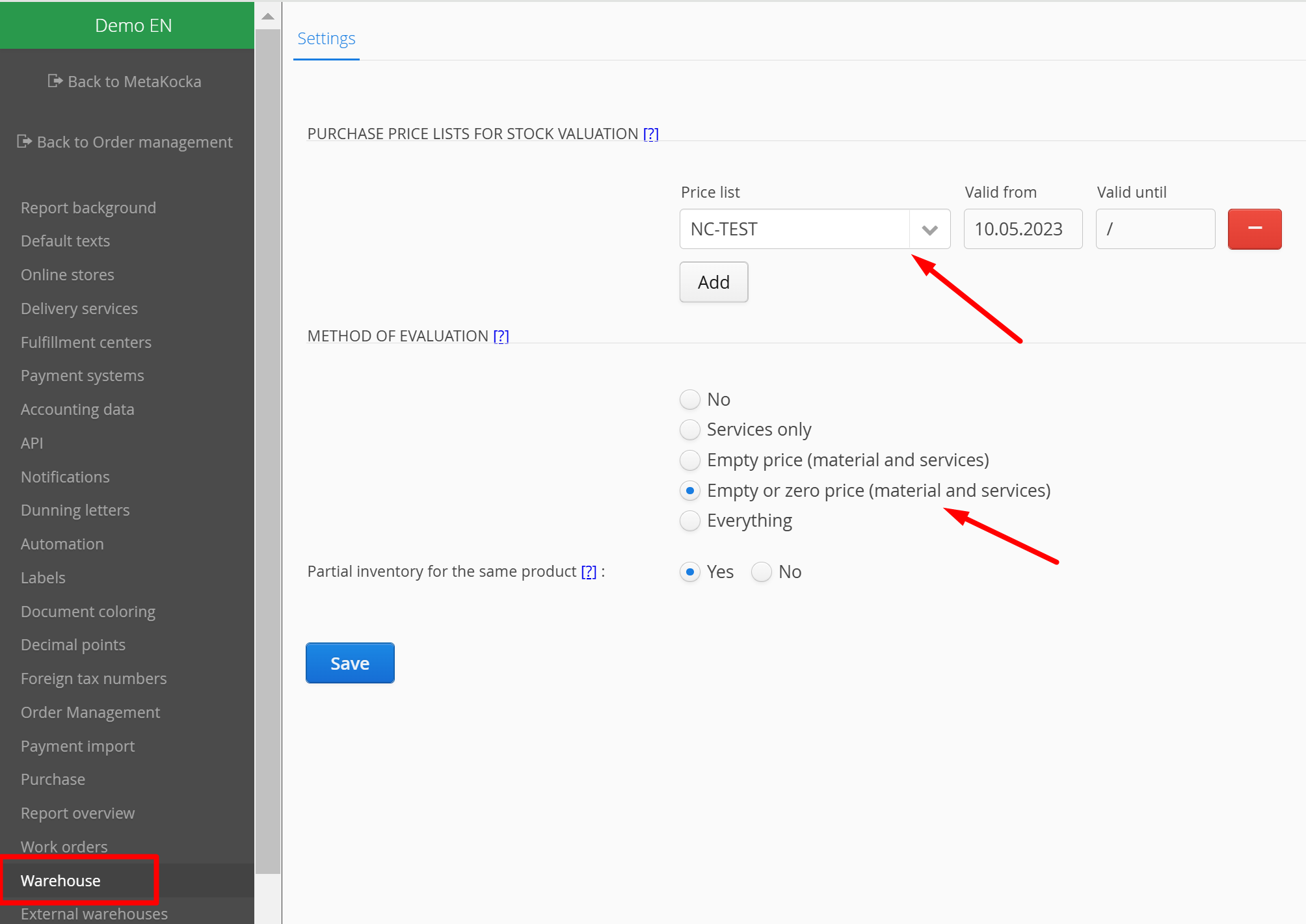Select the 'Everything' evaluation method
This screenshot has height=924, width=1306.
coord(690,521)
